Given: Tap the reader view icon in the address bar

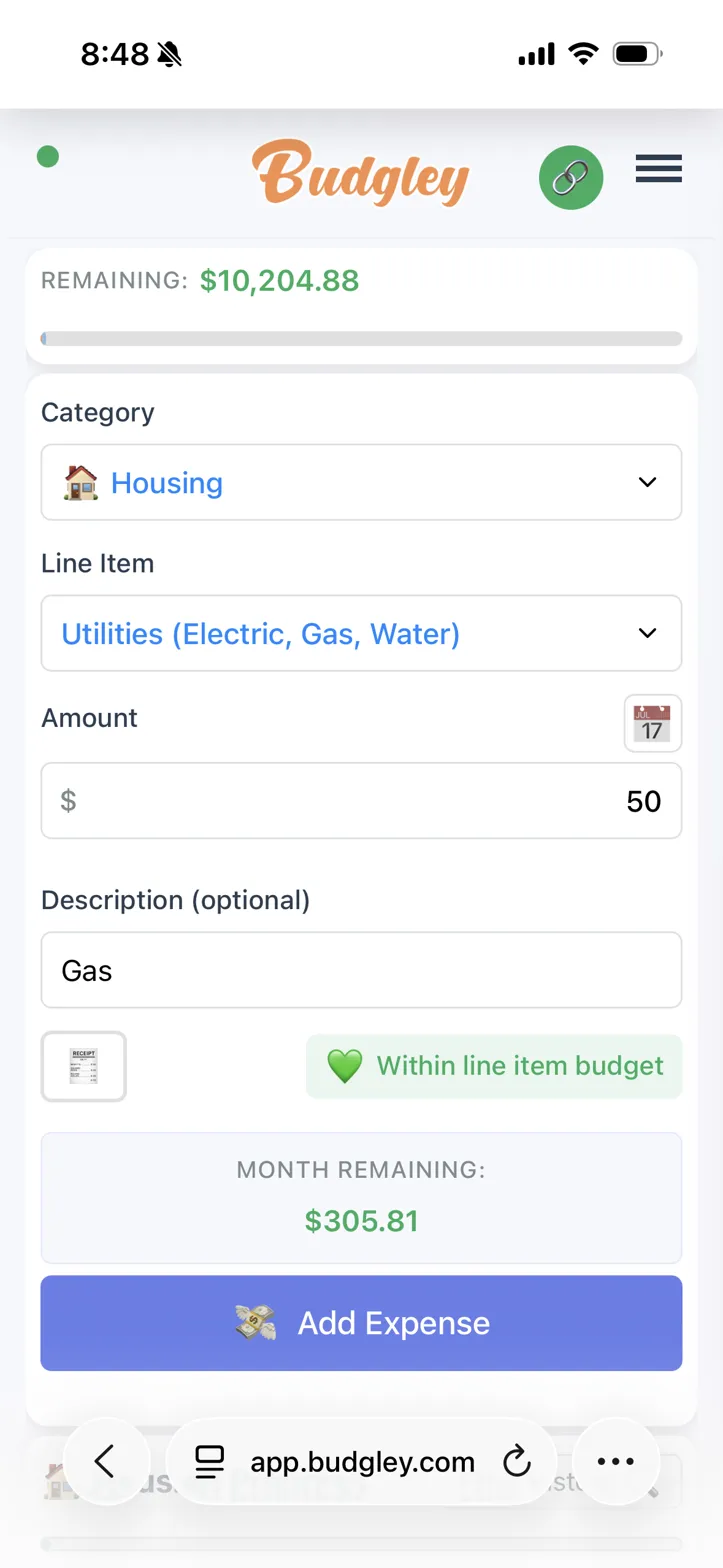Looking at the screenshot, I should (x=209, y=1461).
